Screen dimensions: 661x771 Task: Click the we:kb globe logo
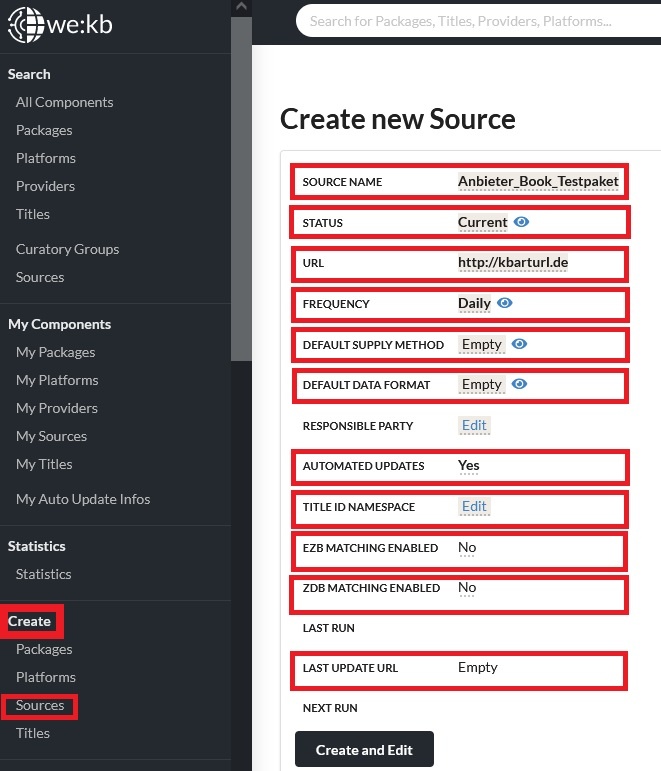coord(25,25)
